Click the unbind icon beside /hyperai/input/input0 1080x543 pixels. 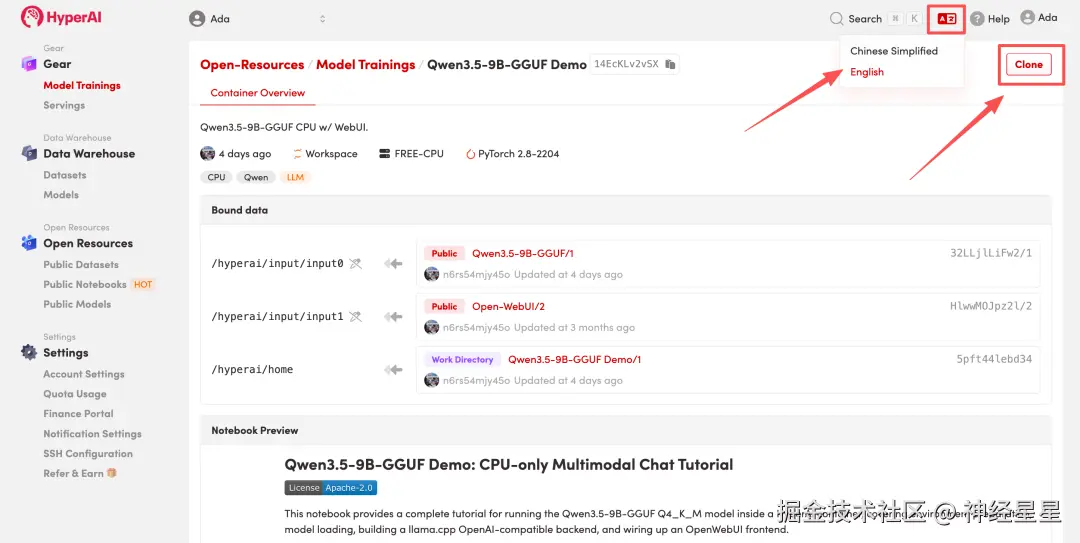(x=355, y=263)
